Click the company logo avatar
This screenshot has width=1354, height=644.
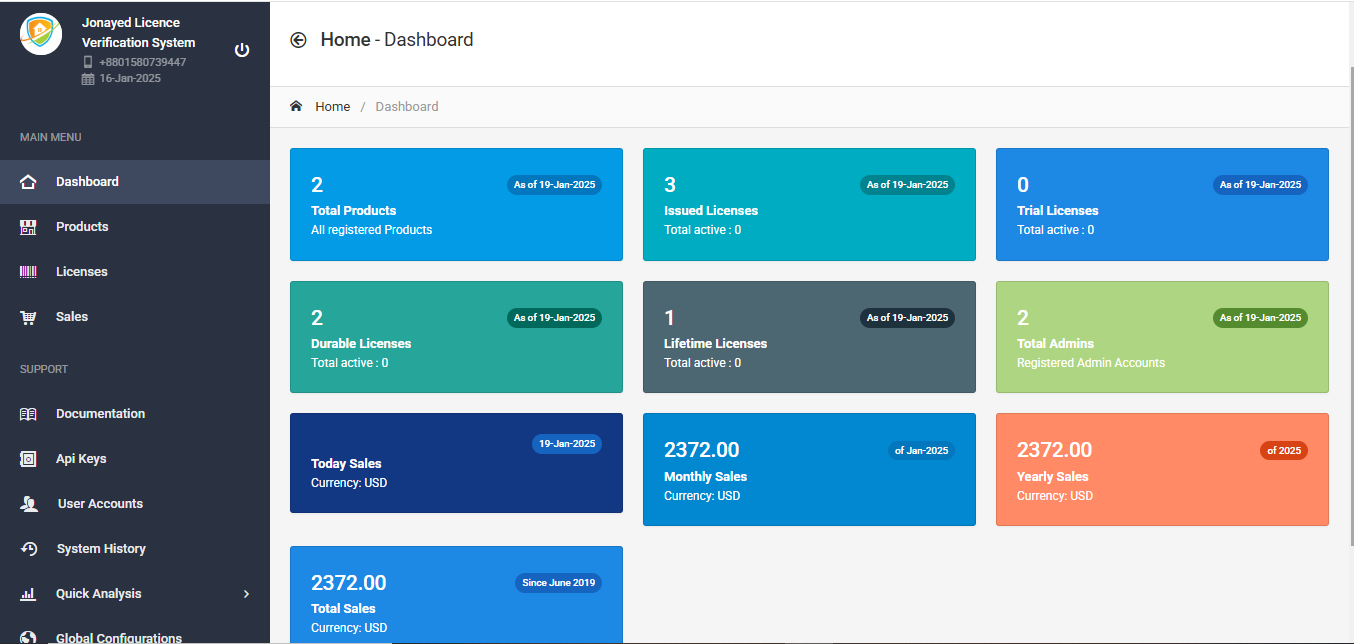click(x=41, y=35)
